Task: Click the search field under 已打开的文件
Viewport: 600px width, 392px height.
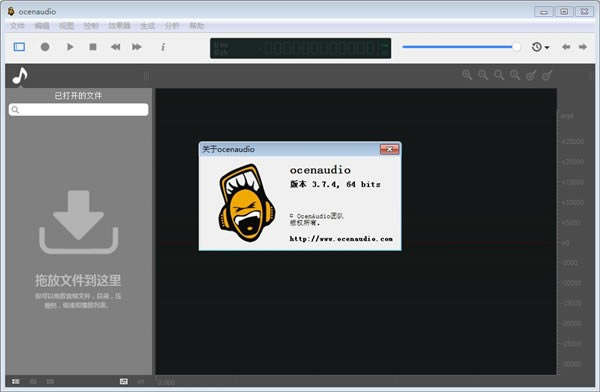Action: (x=78, y=110)
